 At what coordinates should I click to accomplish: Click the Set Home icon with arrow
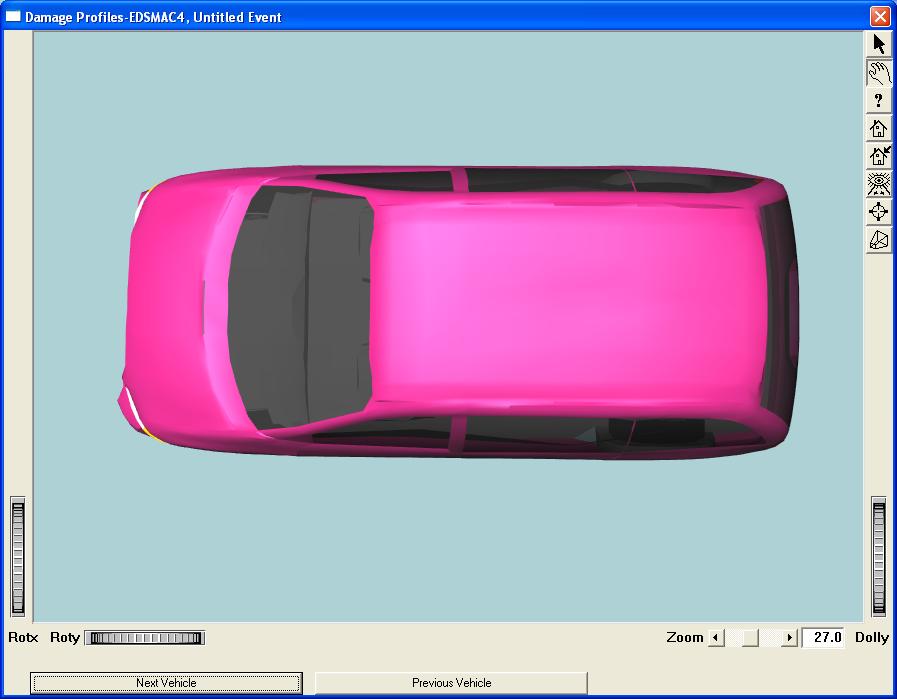click(x=879, y=156)
